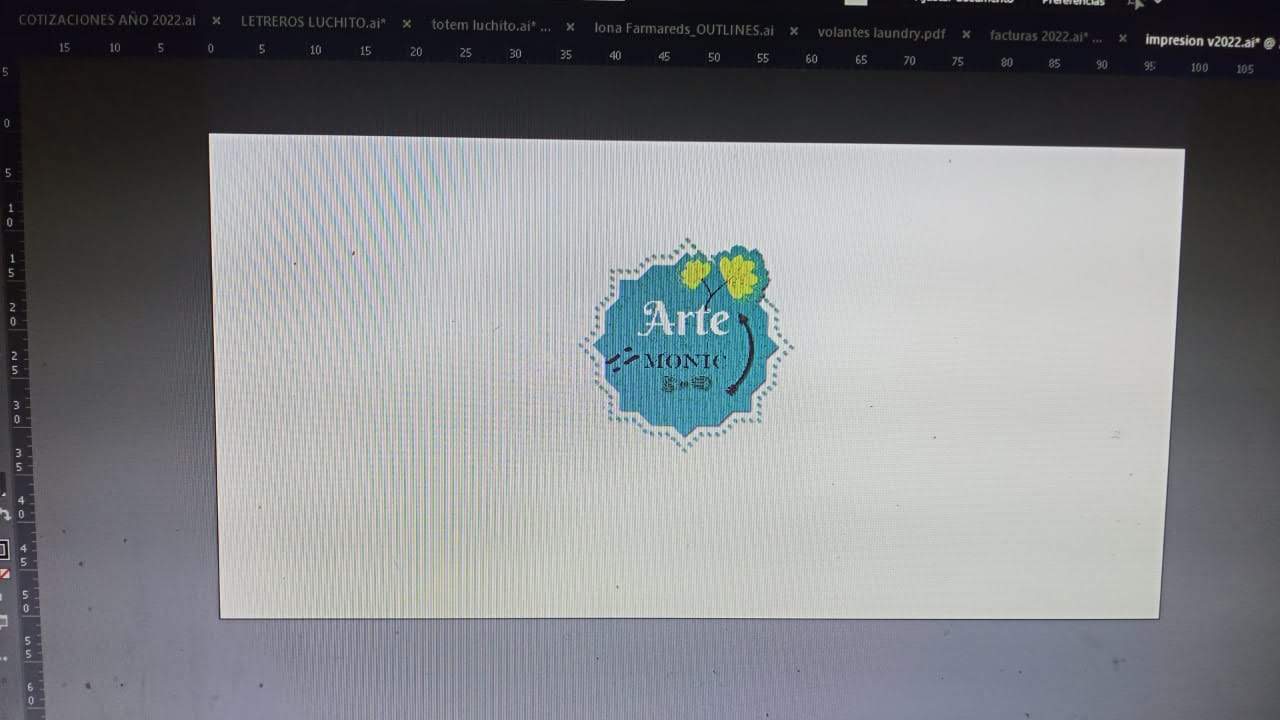
Task: Open the Preferencias menu
Action: pos(1073,3)
